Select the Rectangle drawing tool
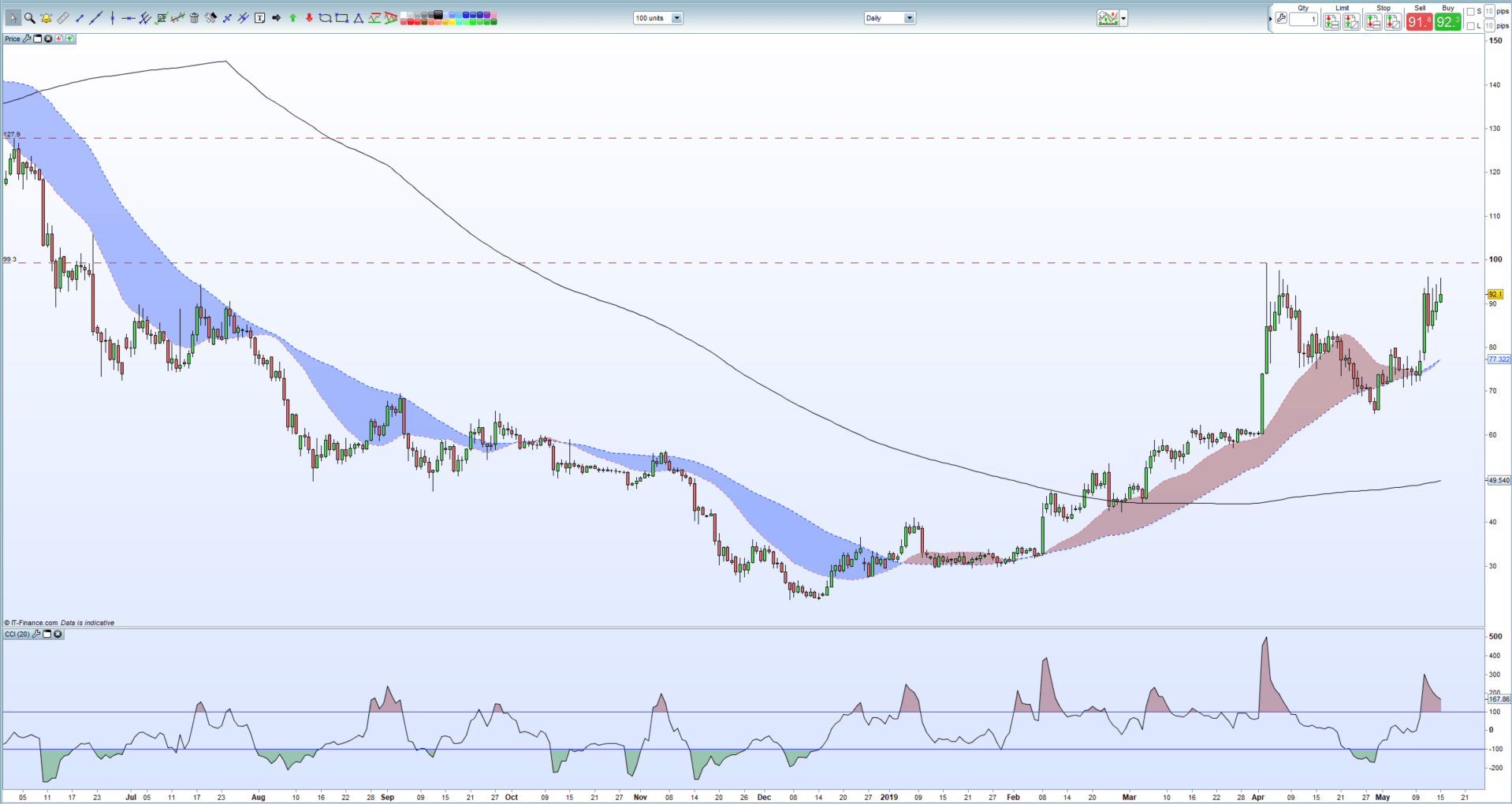1512x804 pixels. point(342,17)
